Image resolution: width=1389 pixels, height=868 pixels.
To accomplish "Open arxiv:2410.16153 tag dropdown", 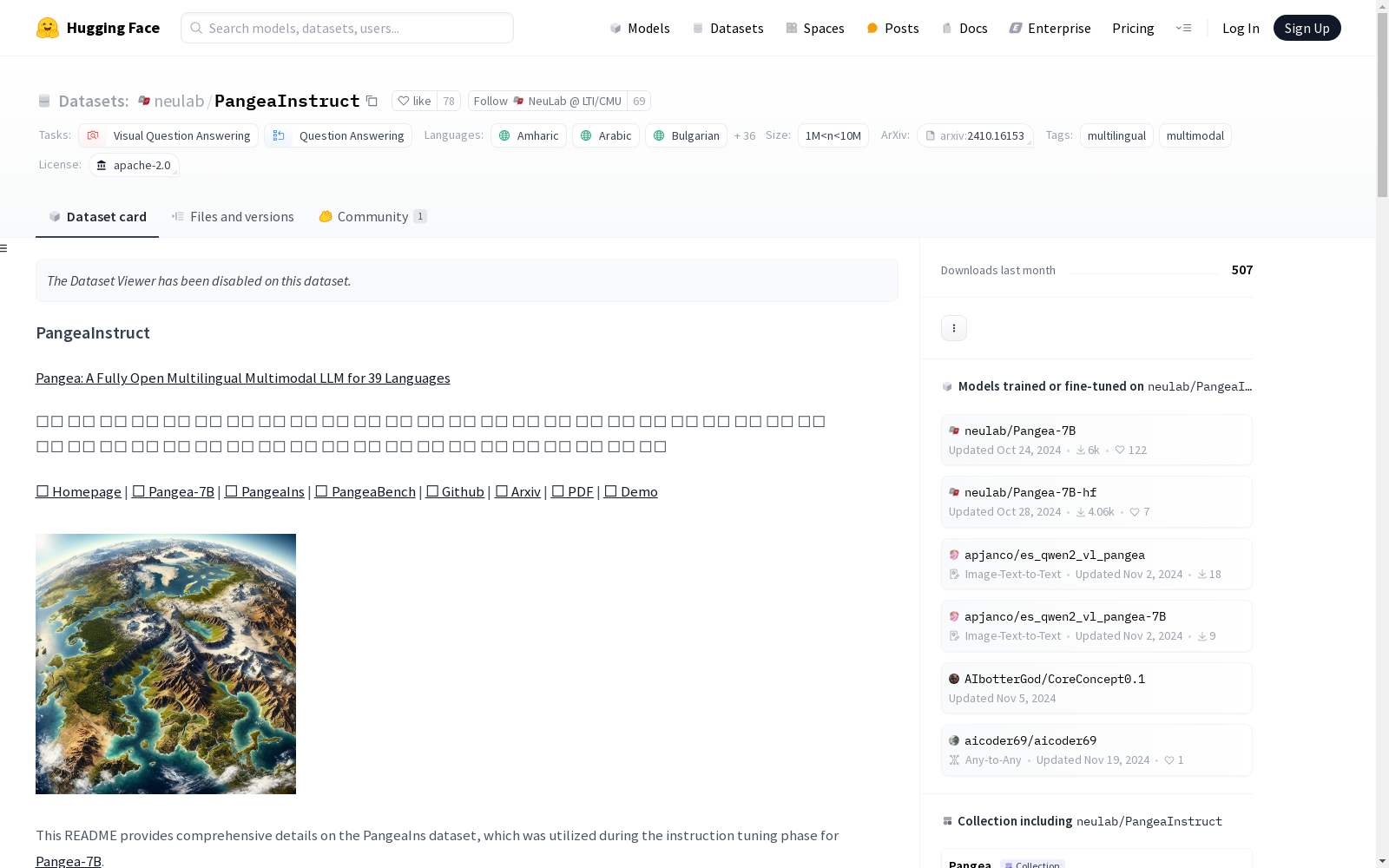I will point(975,135).
